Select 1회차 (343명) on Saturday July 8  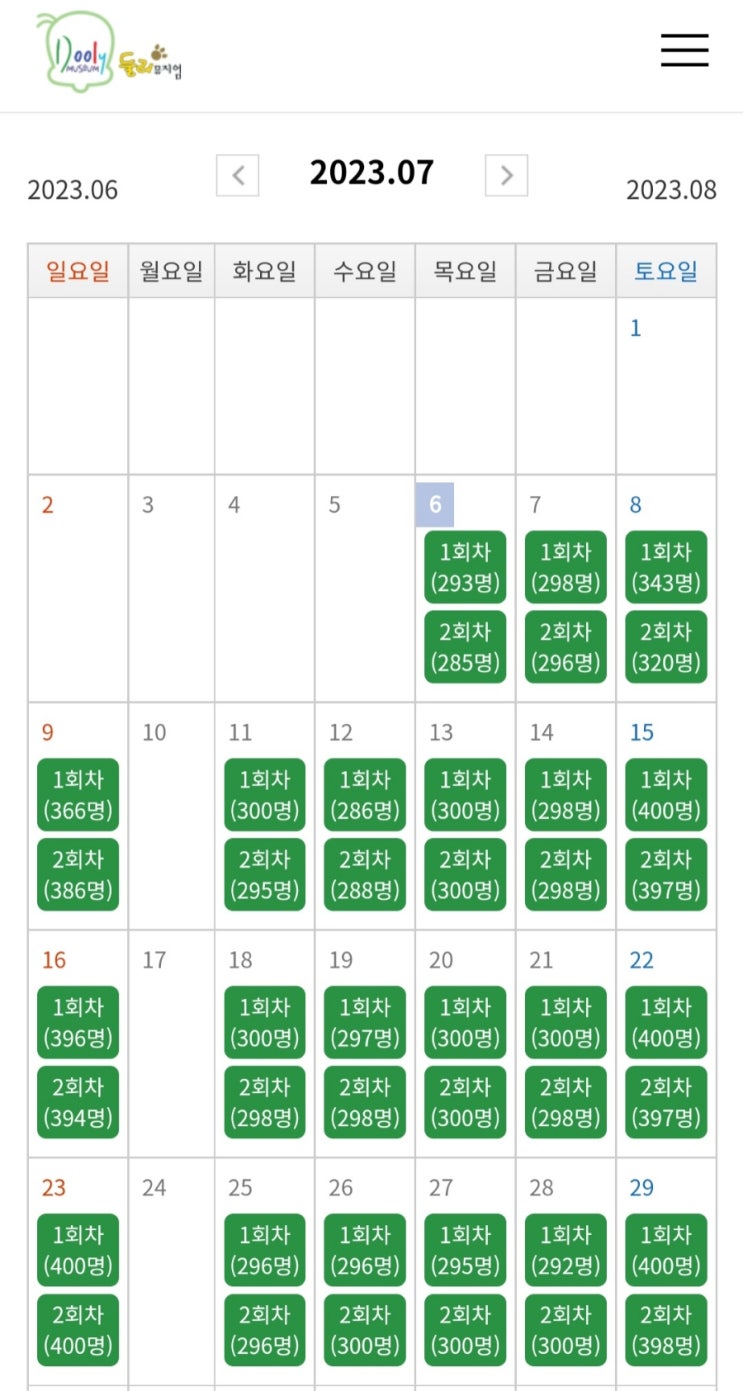pyautogui.click(x=666, y=567)
